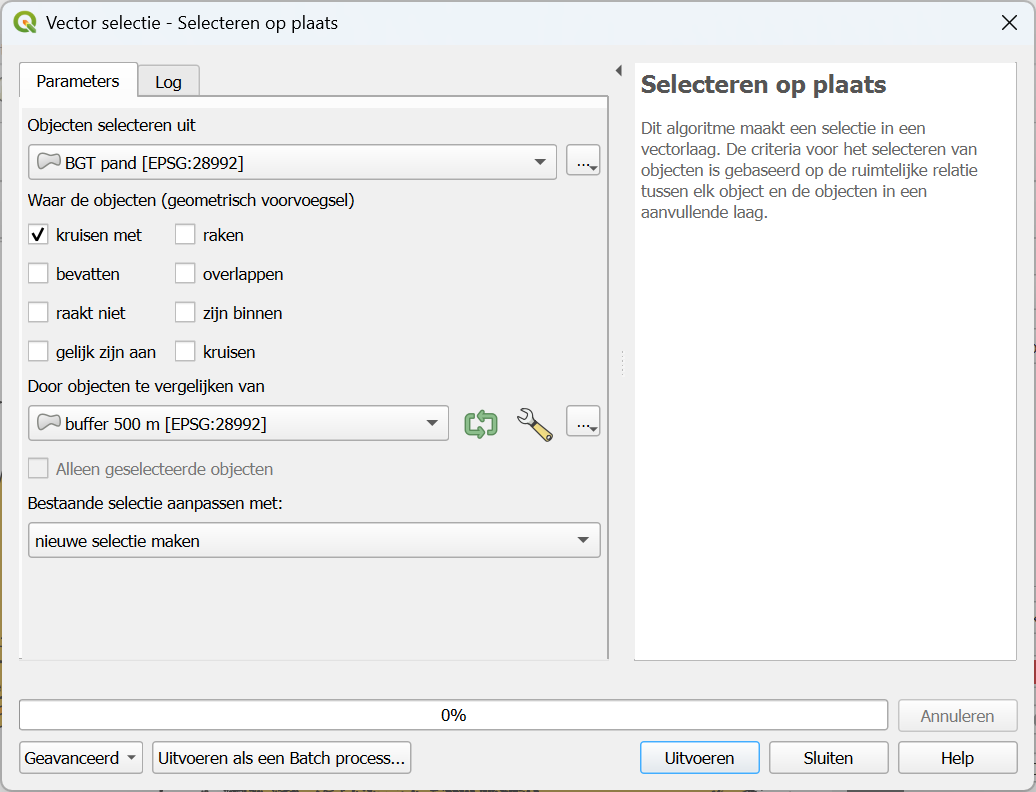
Task: Enable the 'raken' checkbox
Action: tap(185, 235)
